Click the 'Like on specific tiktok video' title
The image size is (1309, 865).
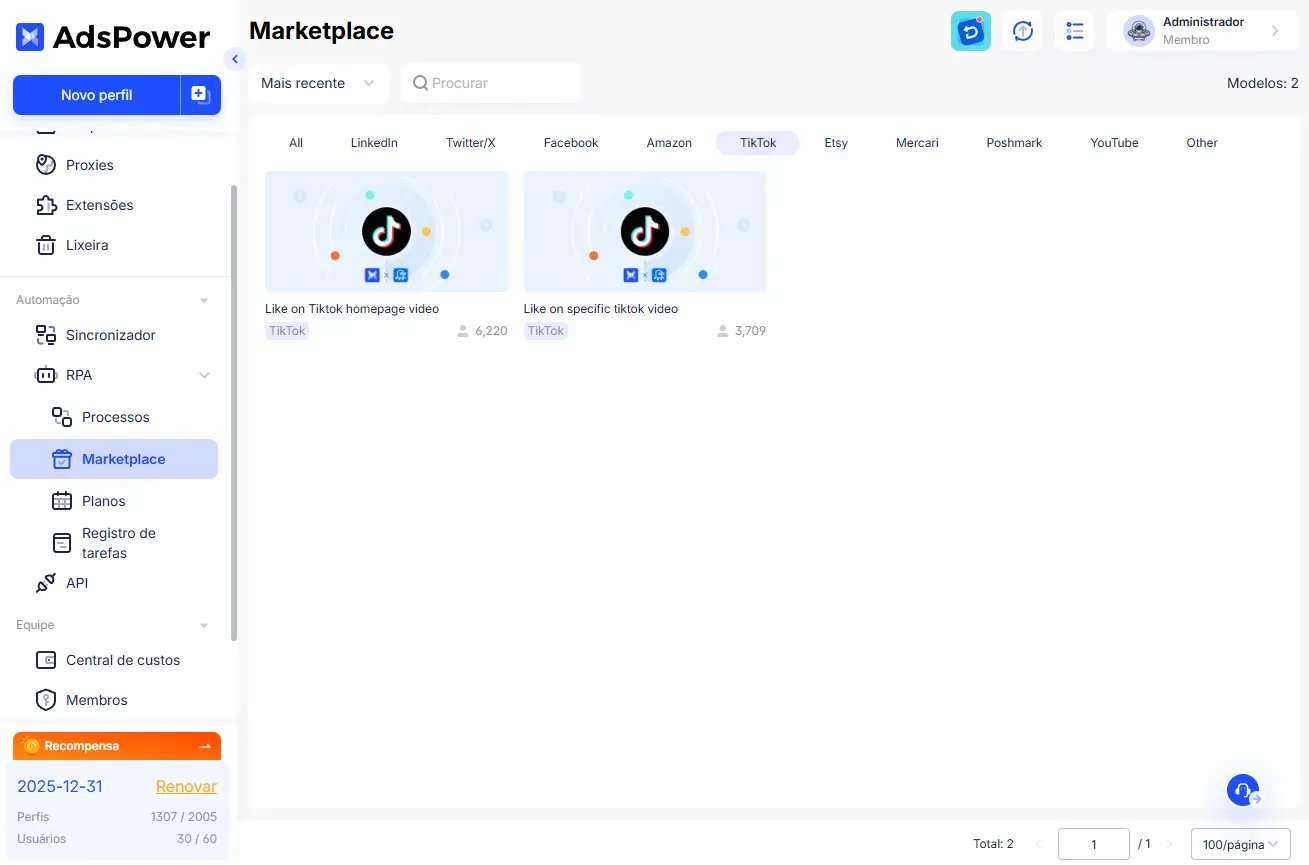[x=601, y=309]
